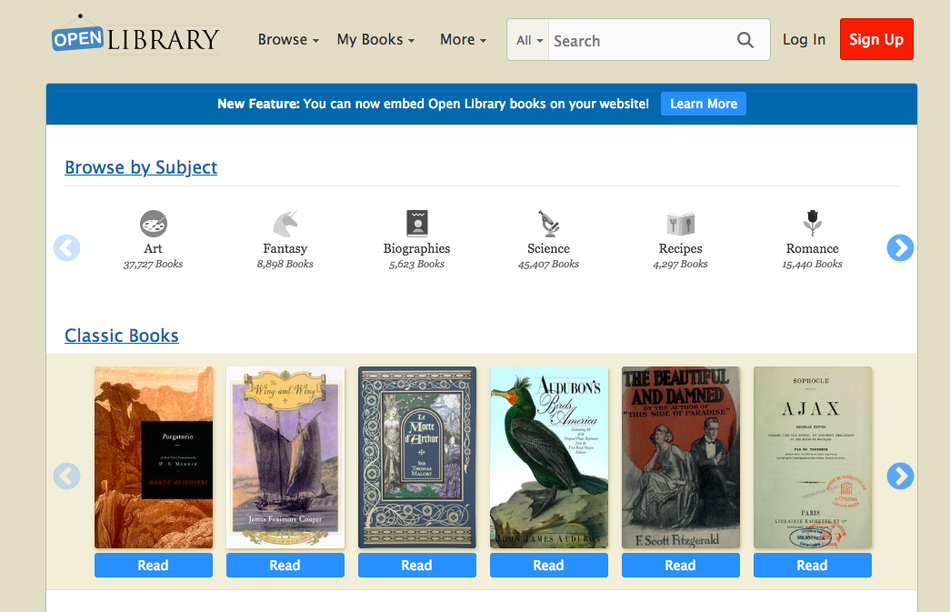Open the My Books dropdown
950x612 pixels.
(x=376, y=39)
